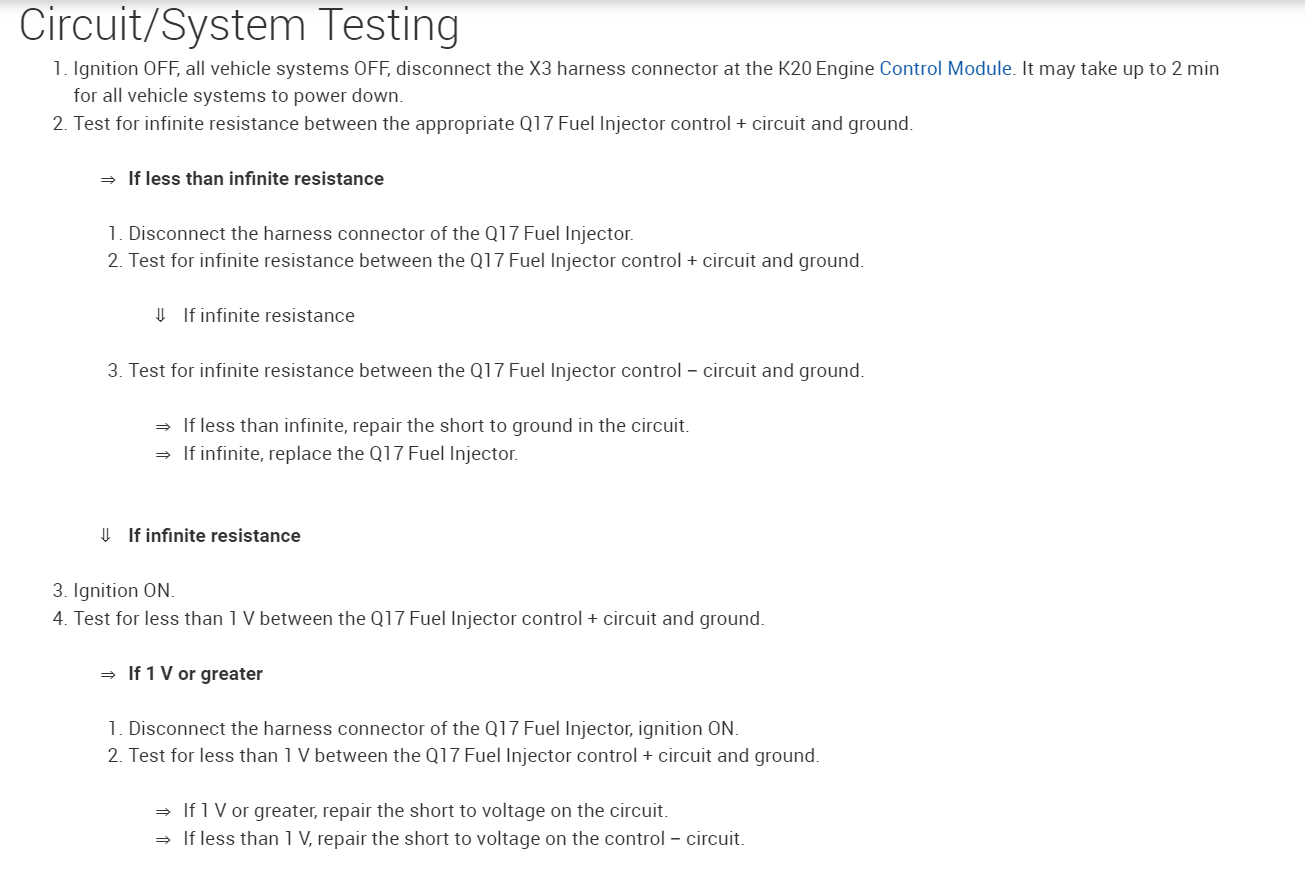
Task: Click the down arrow beside non-bold "If infinite resistance"
Action: coord(160,316)
